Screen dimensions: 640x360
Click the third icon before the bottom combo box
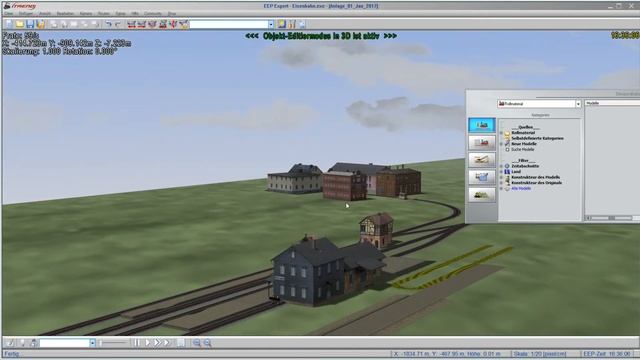(33, 343)
